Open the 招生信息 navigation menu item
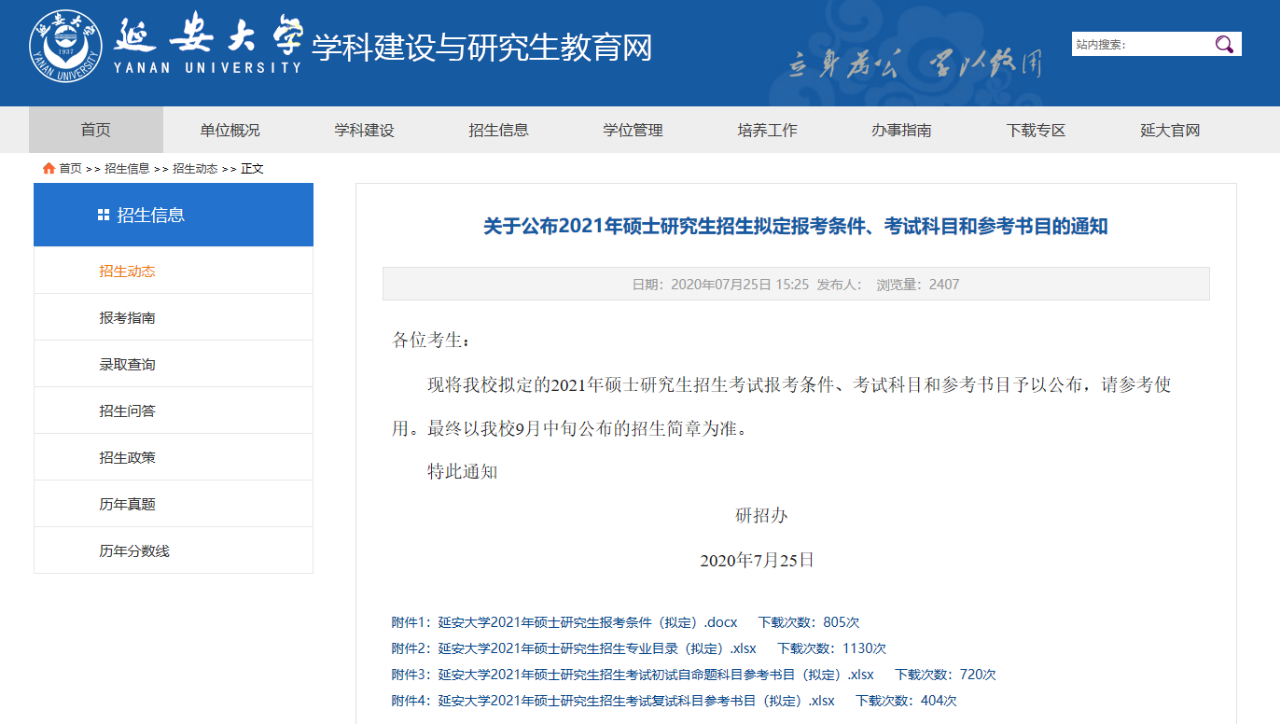The width and height of the screenshot is (1280, 724). [499, 130]
